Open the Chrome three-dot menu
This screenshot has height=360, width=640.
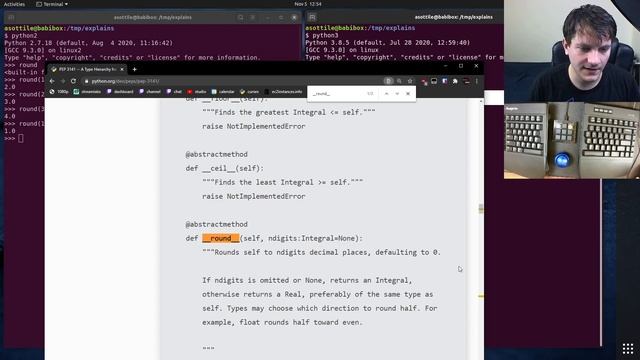476,81
